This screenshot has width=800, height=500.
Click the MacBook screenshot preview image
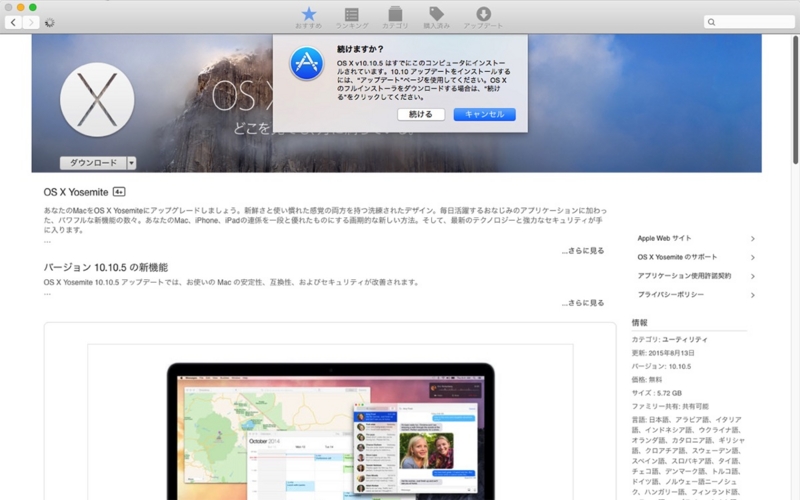tap(330, 431)
